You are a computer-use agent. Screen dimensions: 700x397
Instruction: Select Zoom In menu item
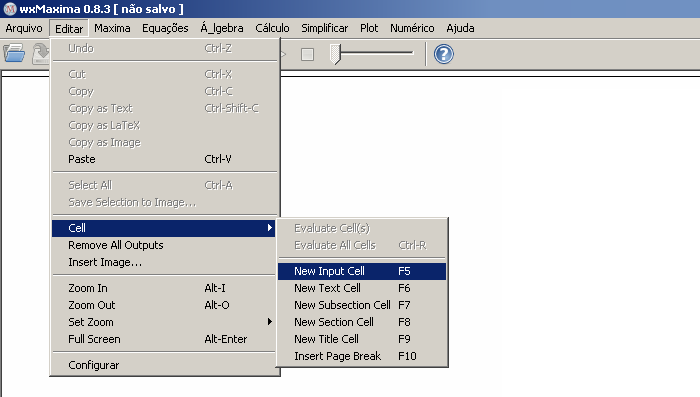click(x=164, y=288)
